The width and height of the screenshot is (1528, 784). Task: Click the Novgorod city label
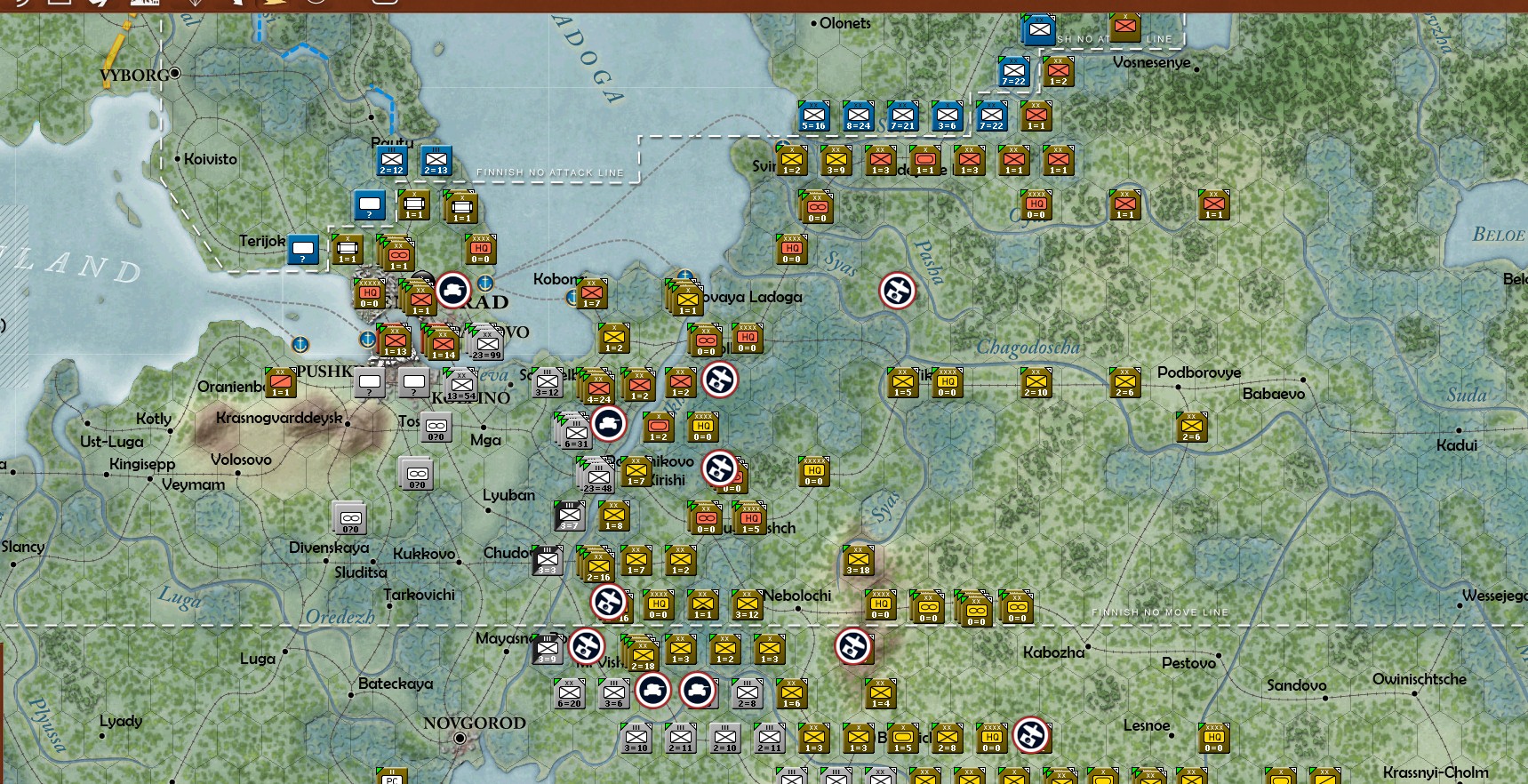pyautogui.click(x=475, y=723)
